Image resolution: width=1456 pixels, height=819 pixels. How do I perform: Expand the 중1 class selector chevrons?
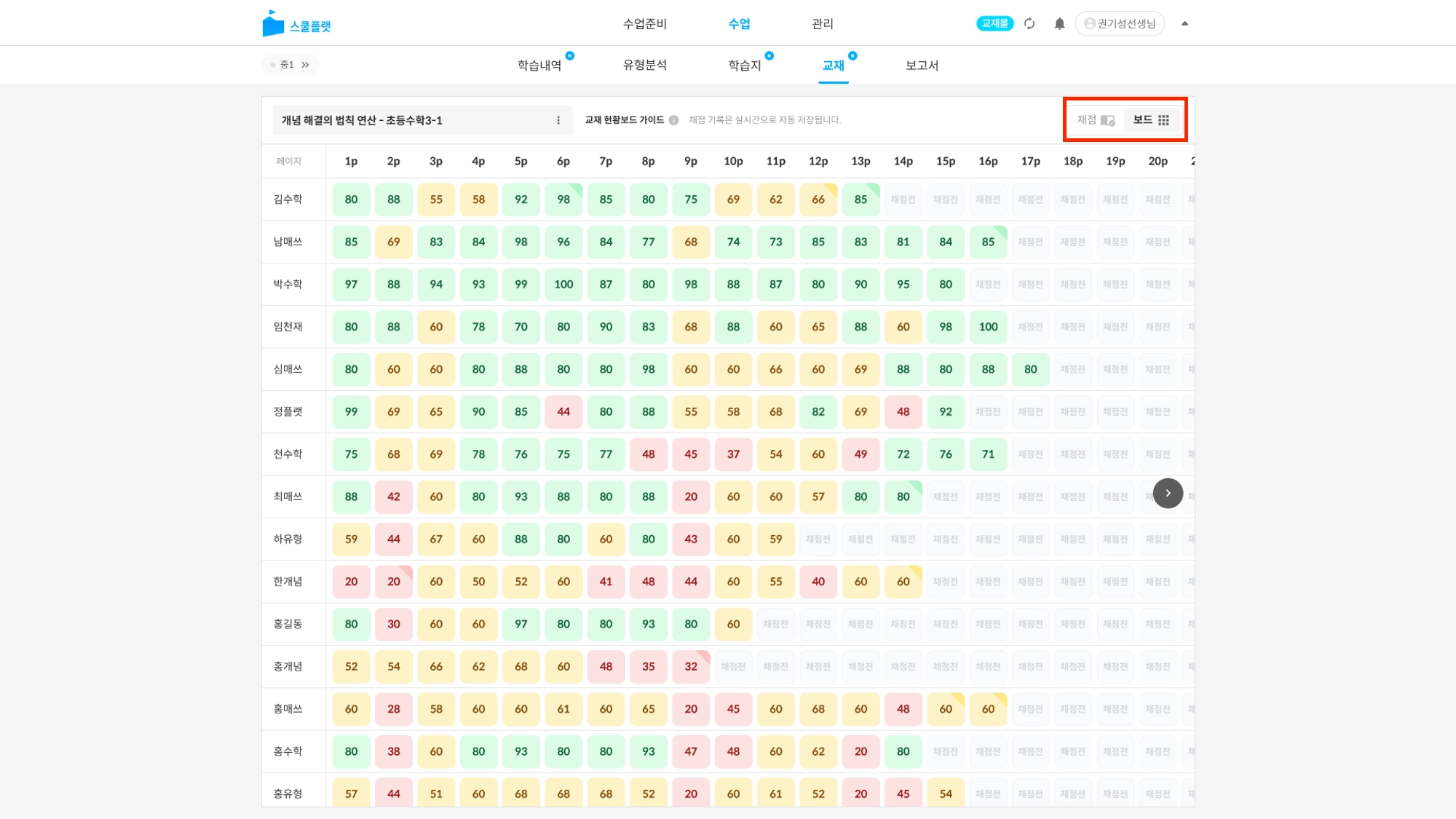(305, 65)
